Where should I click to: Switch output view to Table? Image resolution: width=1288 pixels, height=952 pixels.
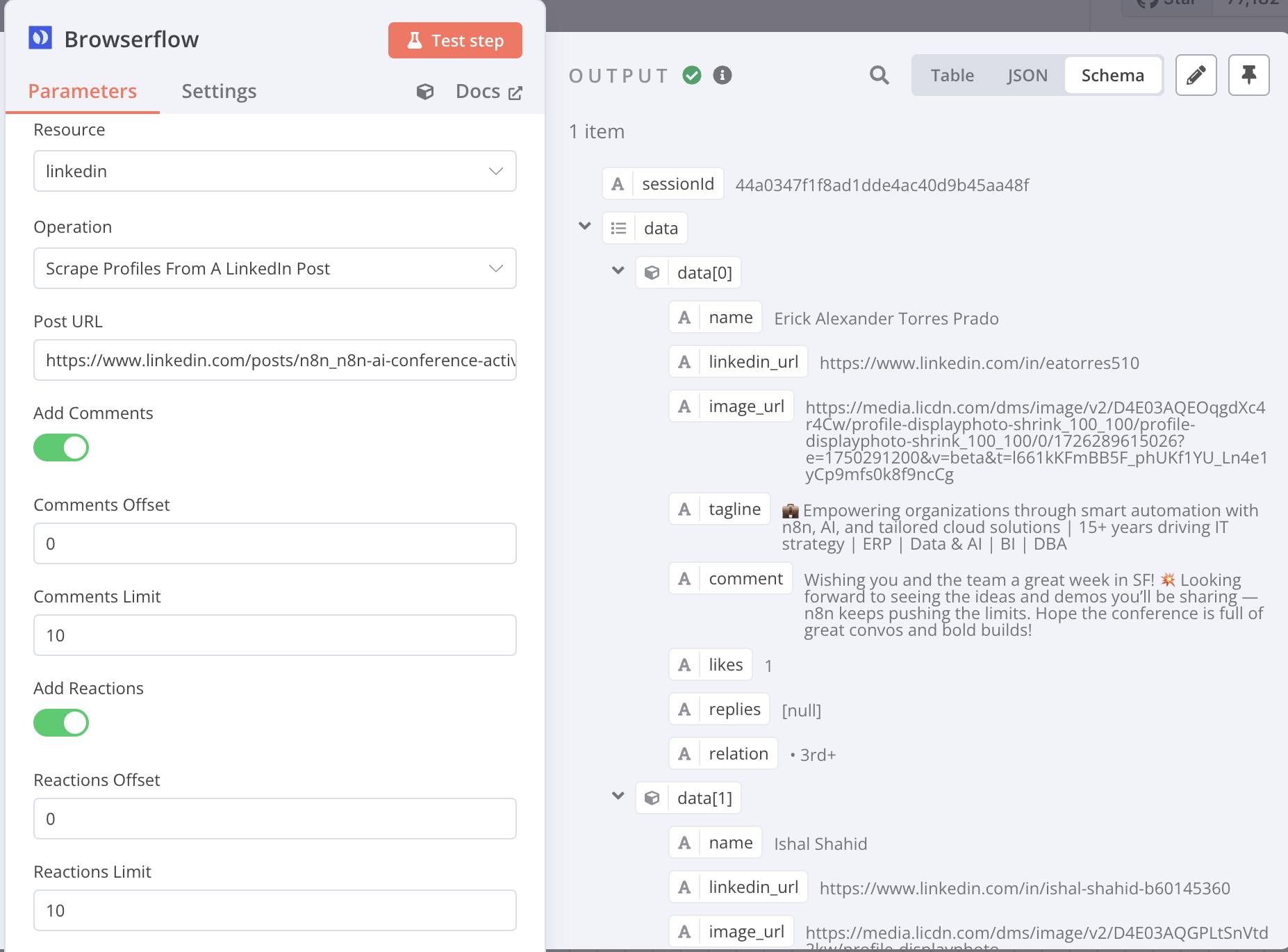tap(952, 75)
